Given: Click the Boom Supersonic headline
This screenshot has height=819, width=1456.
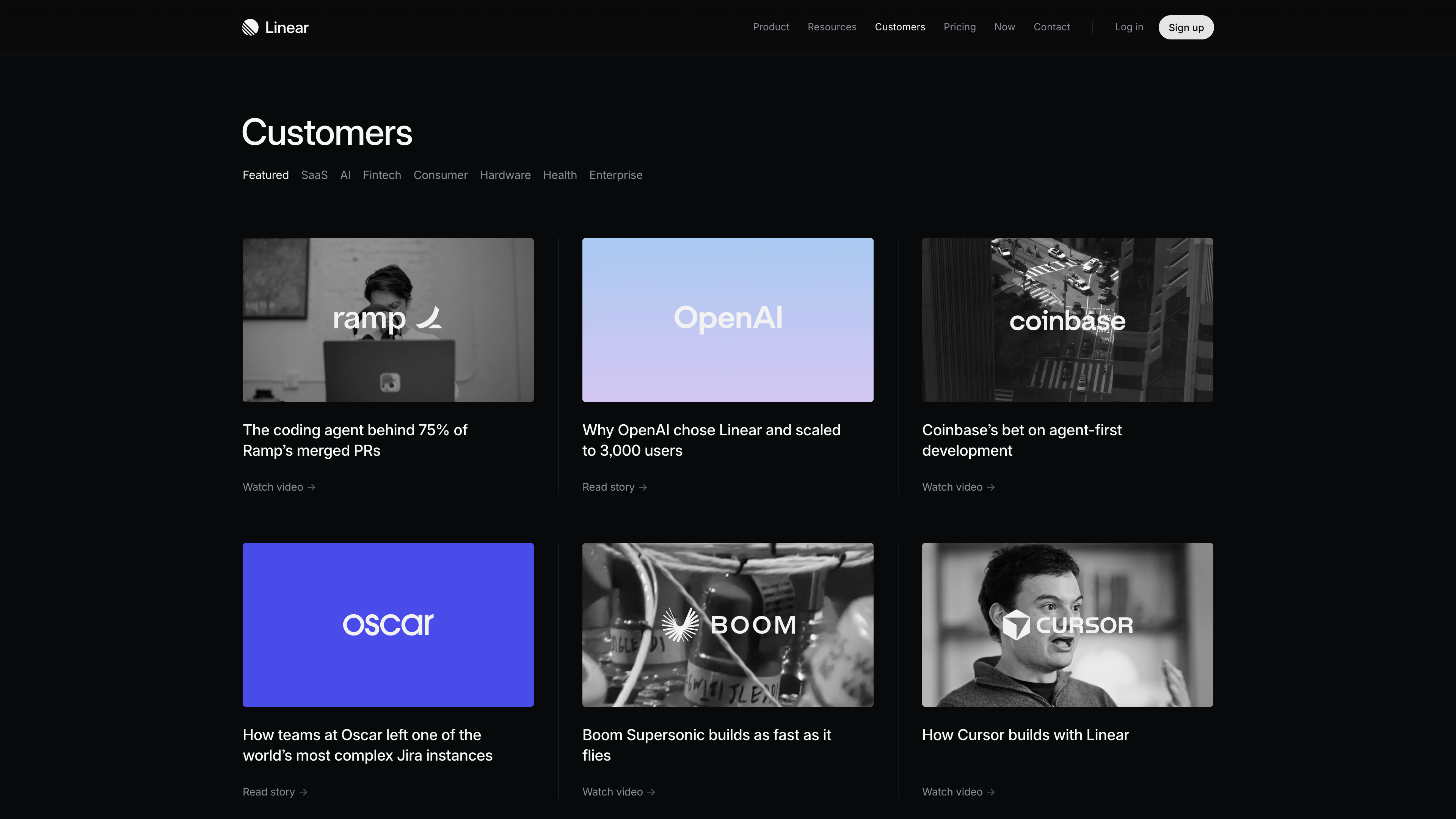Looking at the screenshot, I should click(706, 745).
